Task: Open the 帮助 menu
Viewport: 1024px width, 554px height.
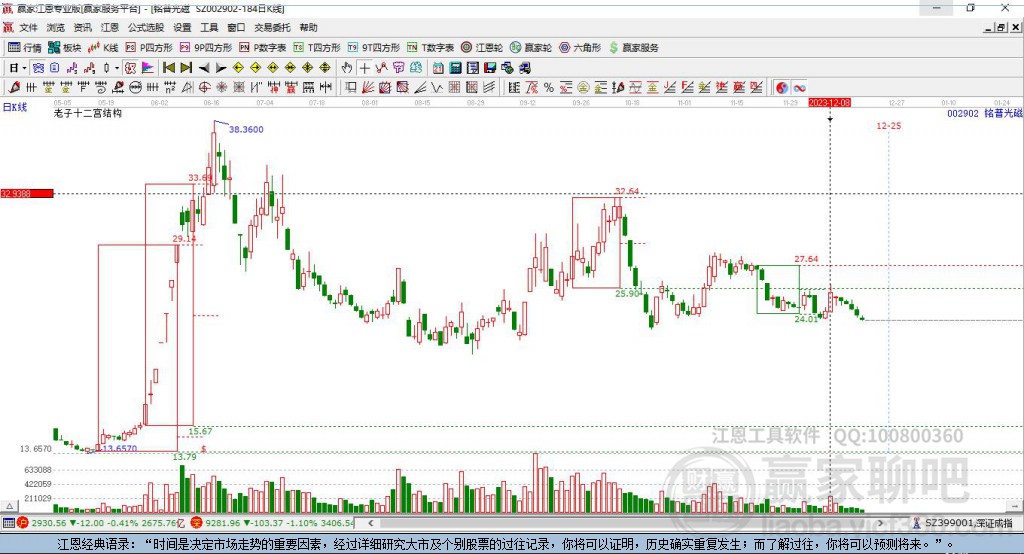Action: (308, 27)
